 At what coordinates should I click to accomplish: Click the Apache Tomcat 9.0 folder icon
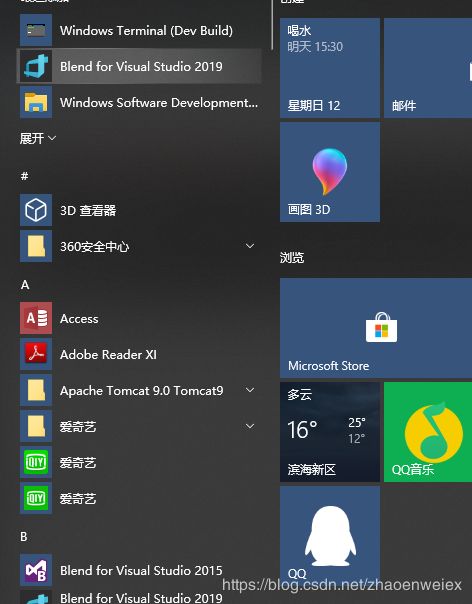click(36, 390)
